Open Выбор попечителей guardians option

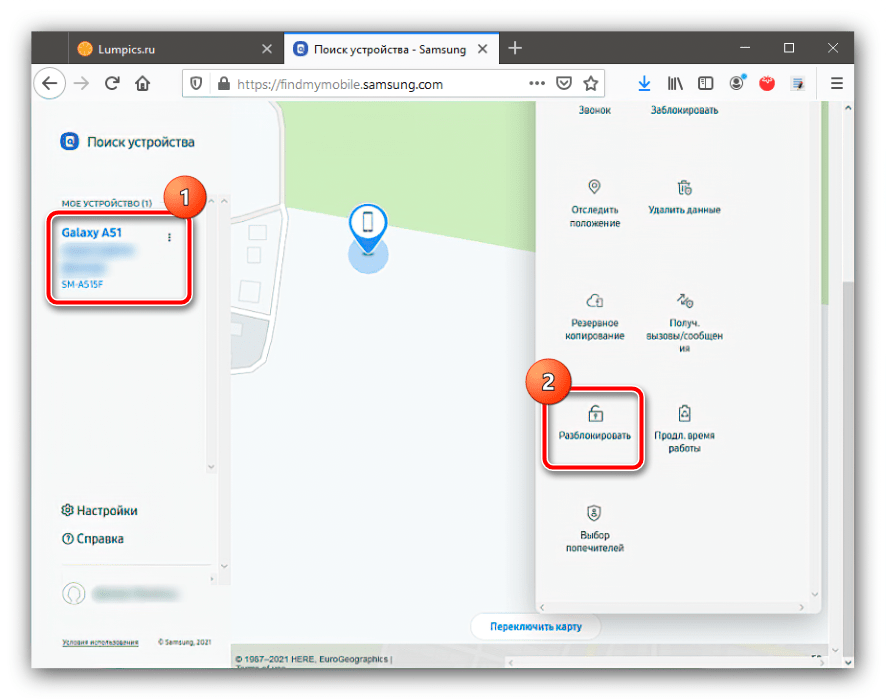[594, 514]
